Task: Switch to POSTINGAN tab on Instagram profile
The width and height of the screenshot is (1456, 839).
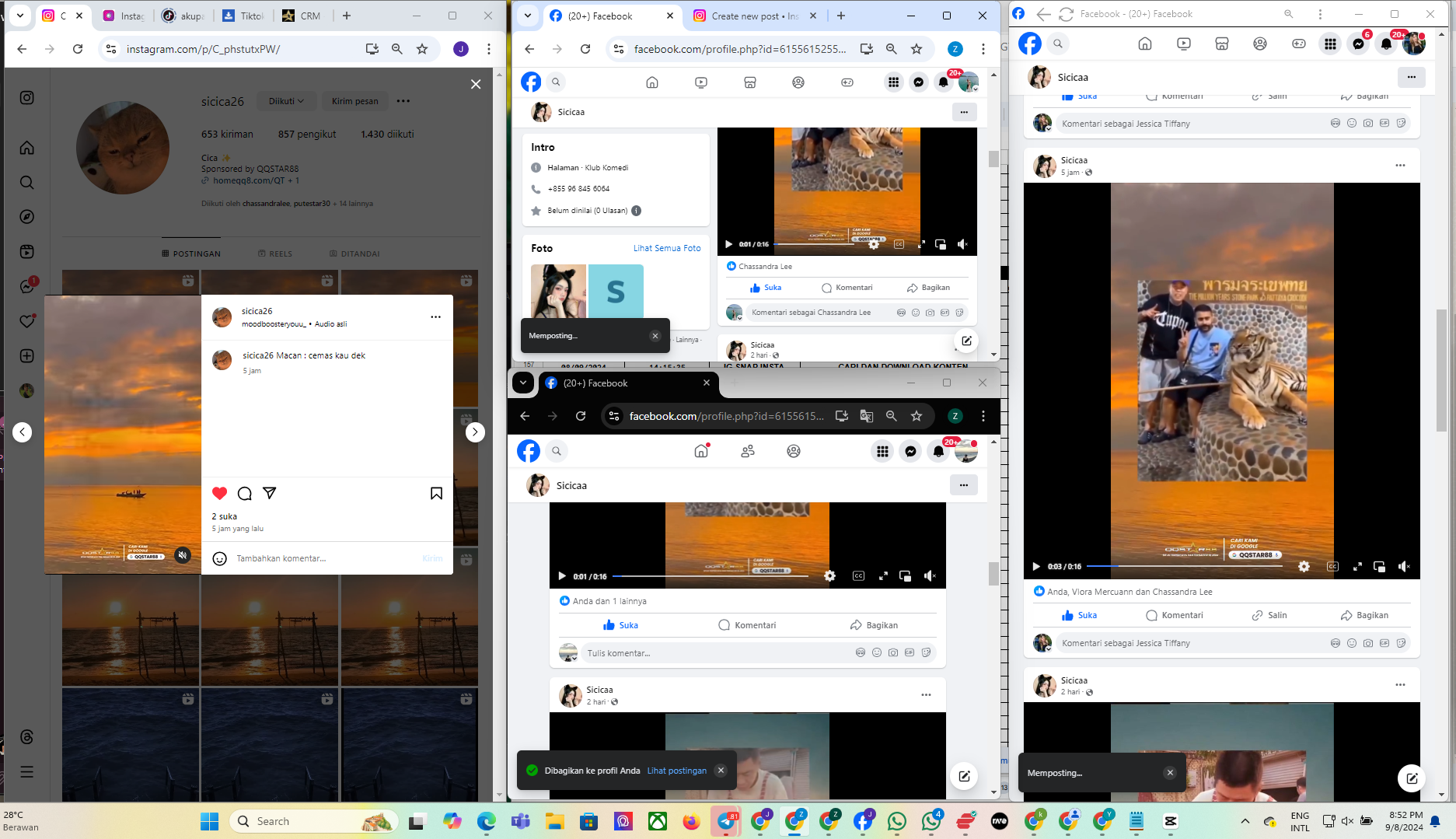Action: tap(191, 253)
